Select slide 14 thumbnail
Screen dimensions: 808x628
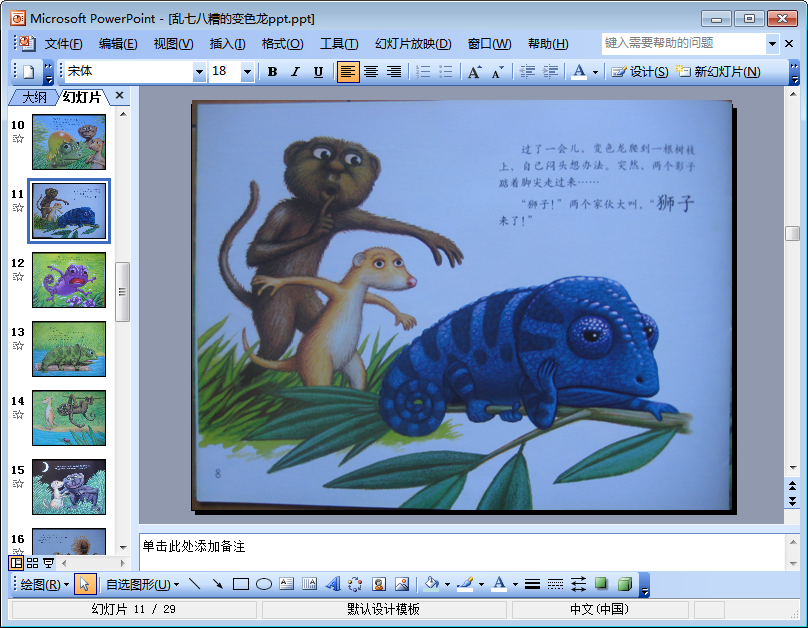[69, 418]
